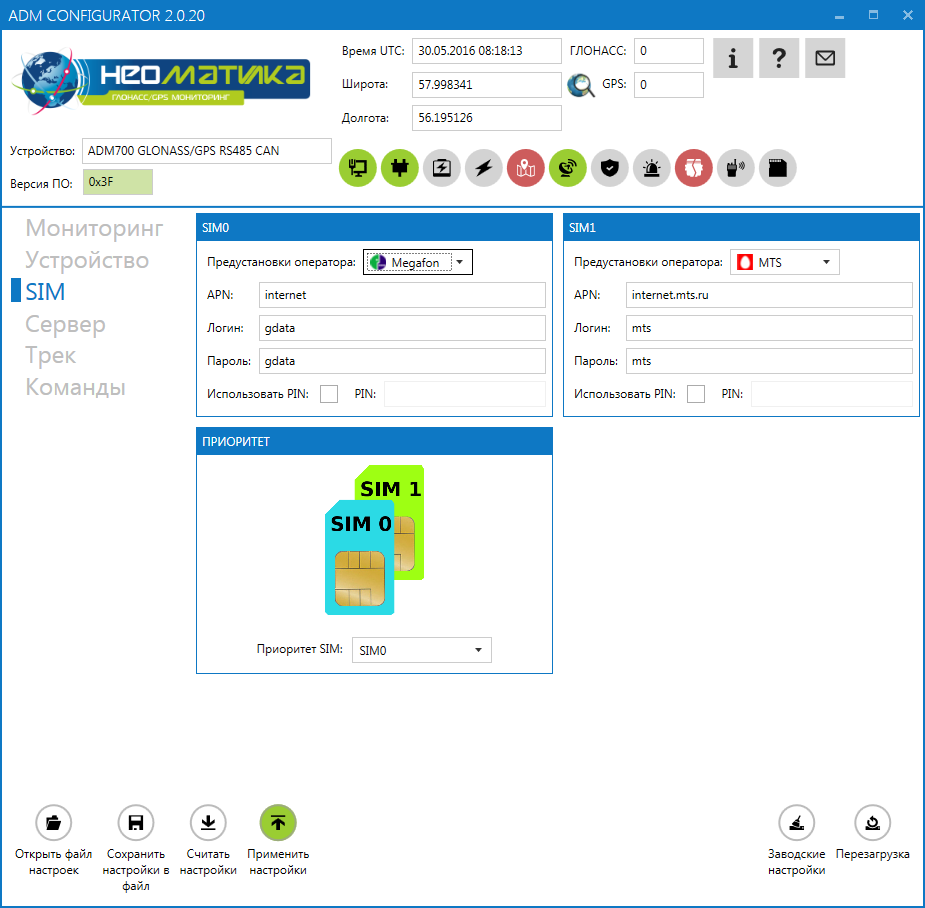
Task: Open the 'Сервер' section
Action: 65,324
